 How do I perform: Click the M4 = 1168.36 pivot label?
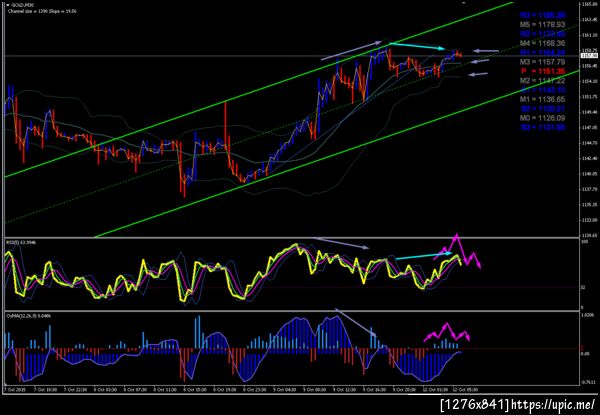click(543, 44)
